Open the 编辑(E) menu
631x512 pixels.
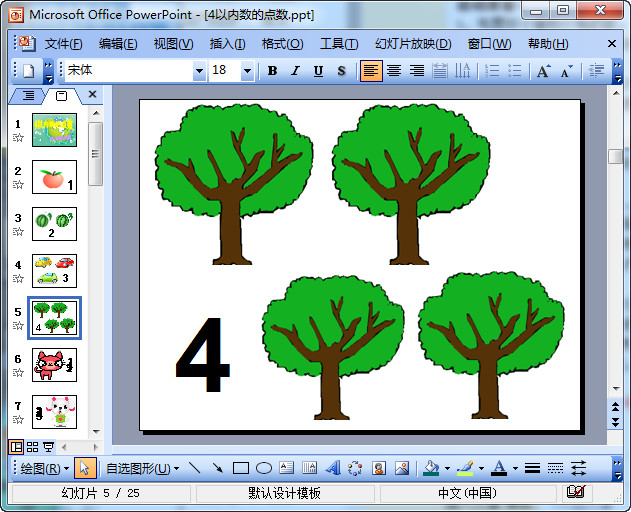[x=118, y=43]
